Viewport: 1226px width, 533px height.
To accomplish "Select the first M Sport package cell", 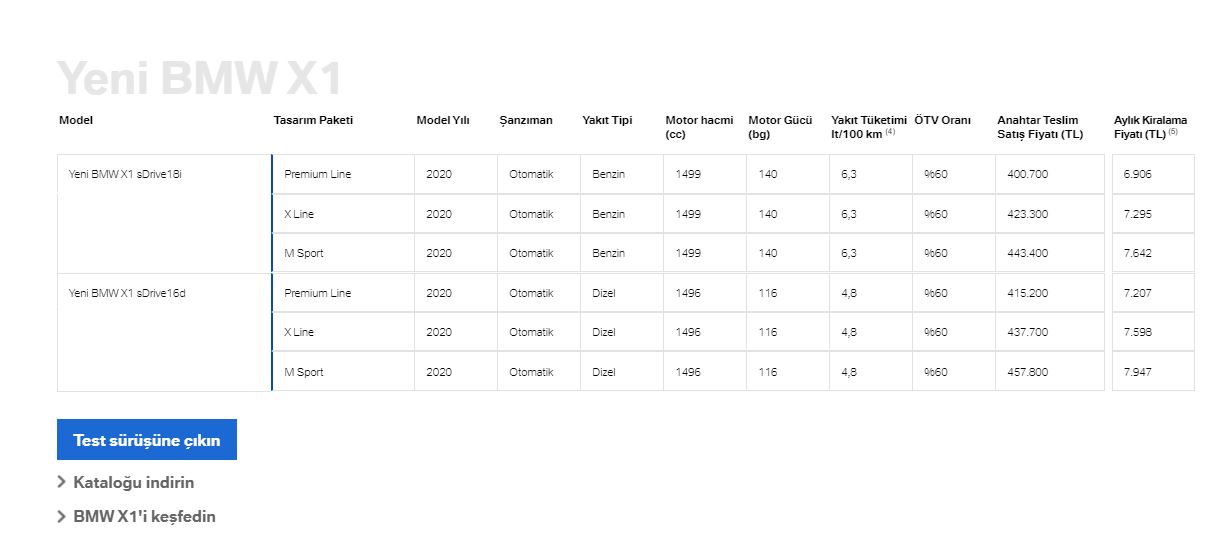I will 343,253.
